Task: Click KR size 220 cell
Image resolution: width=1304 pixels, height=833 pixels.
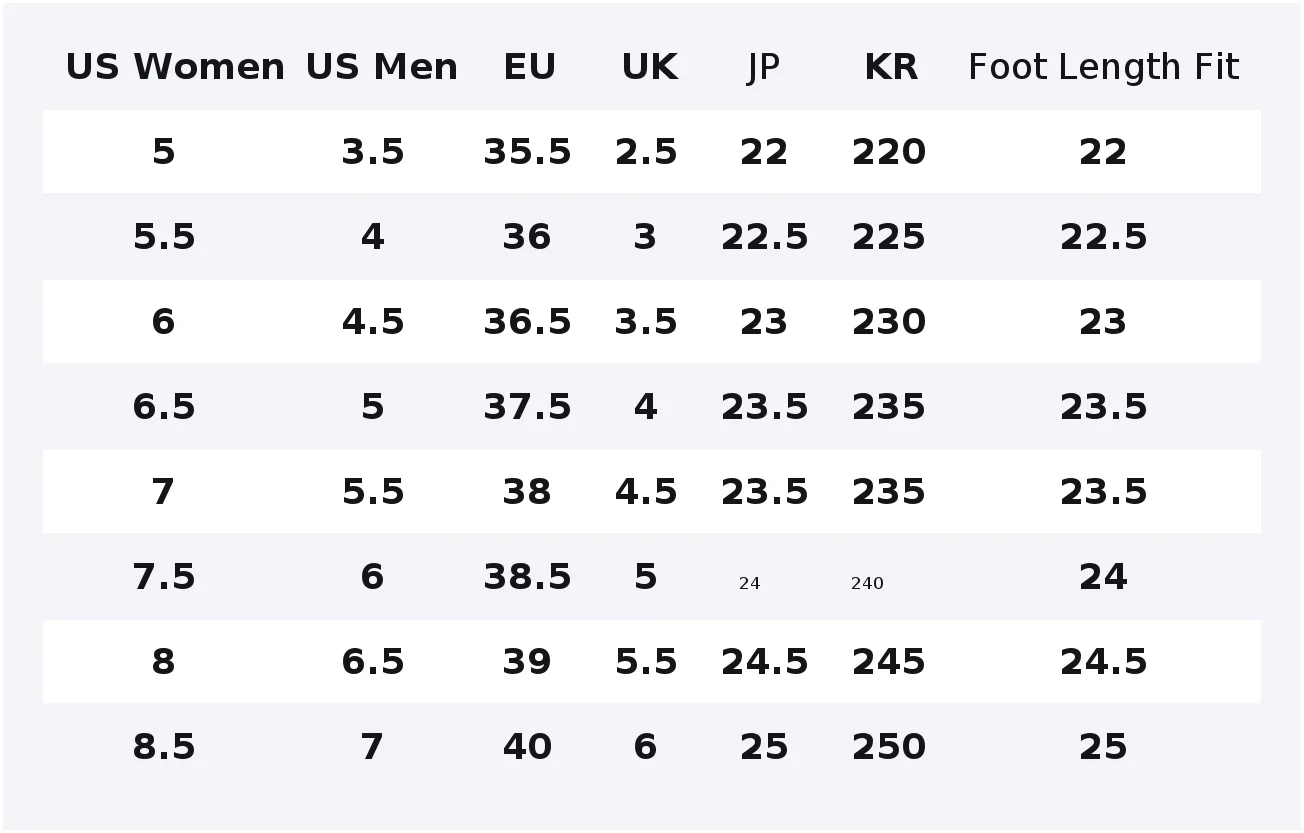Action: click(889, 152)
